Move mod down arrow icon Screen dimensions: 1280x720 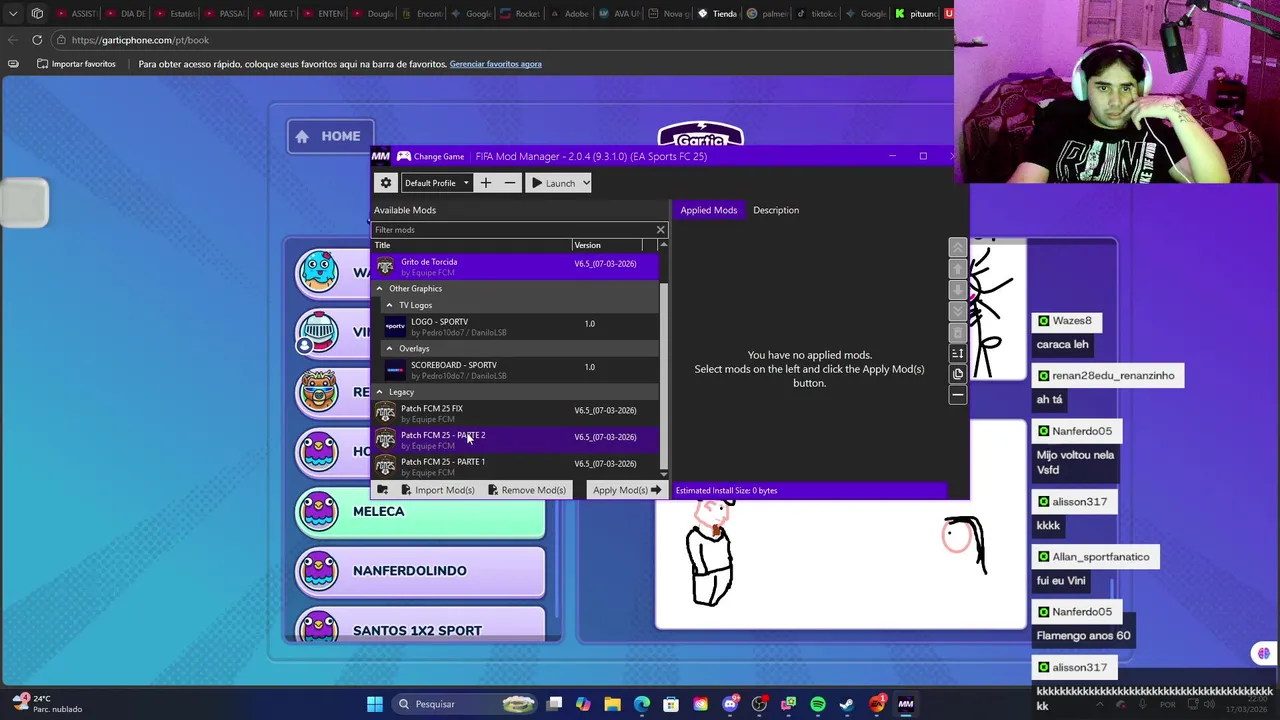pos(957,290)
